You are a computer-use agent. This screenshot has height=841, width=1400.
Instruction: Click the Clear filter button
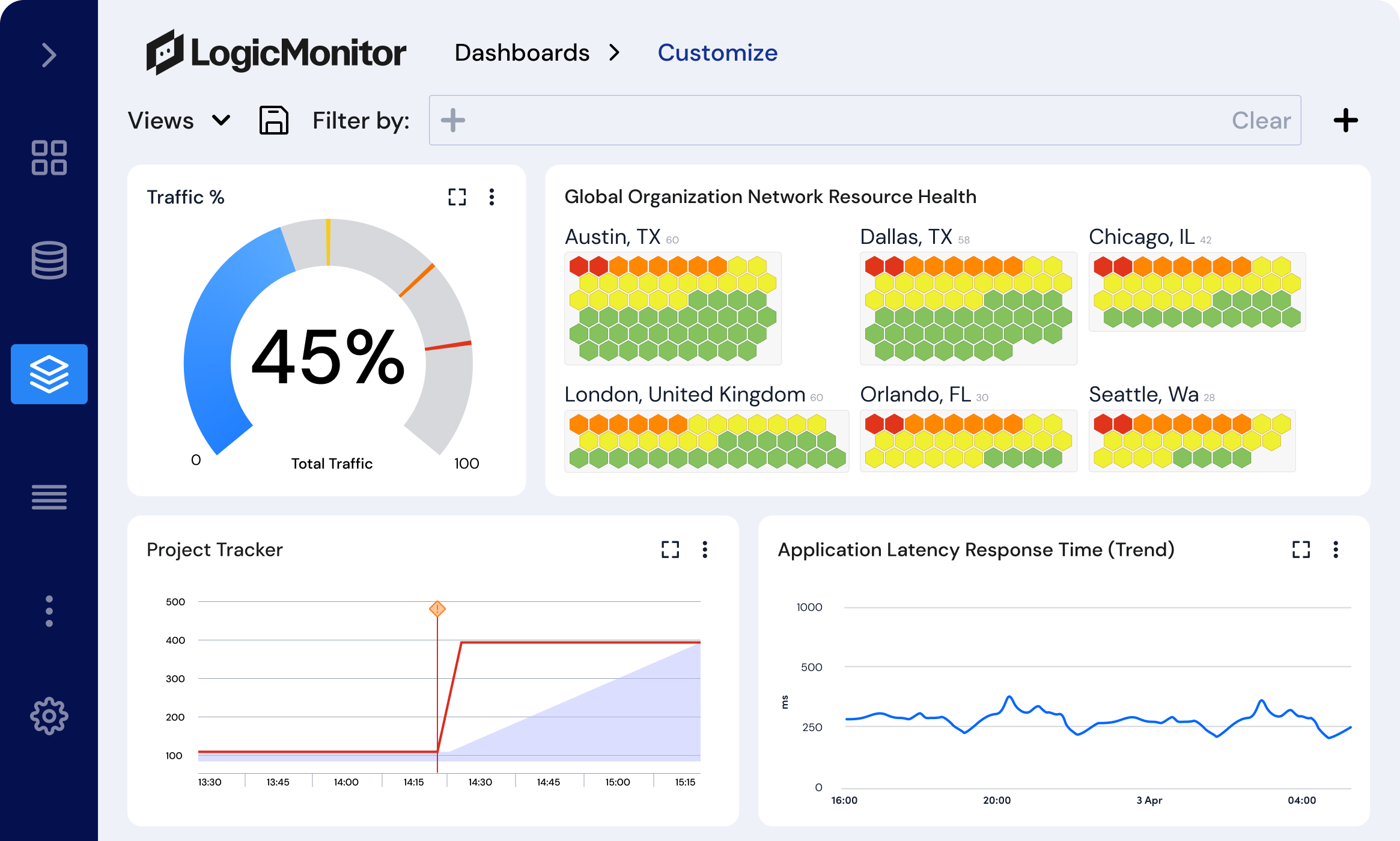coord(1260,120)
